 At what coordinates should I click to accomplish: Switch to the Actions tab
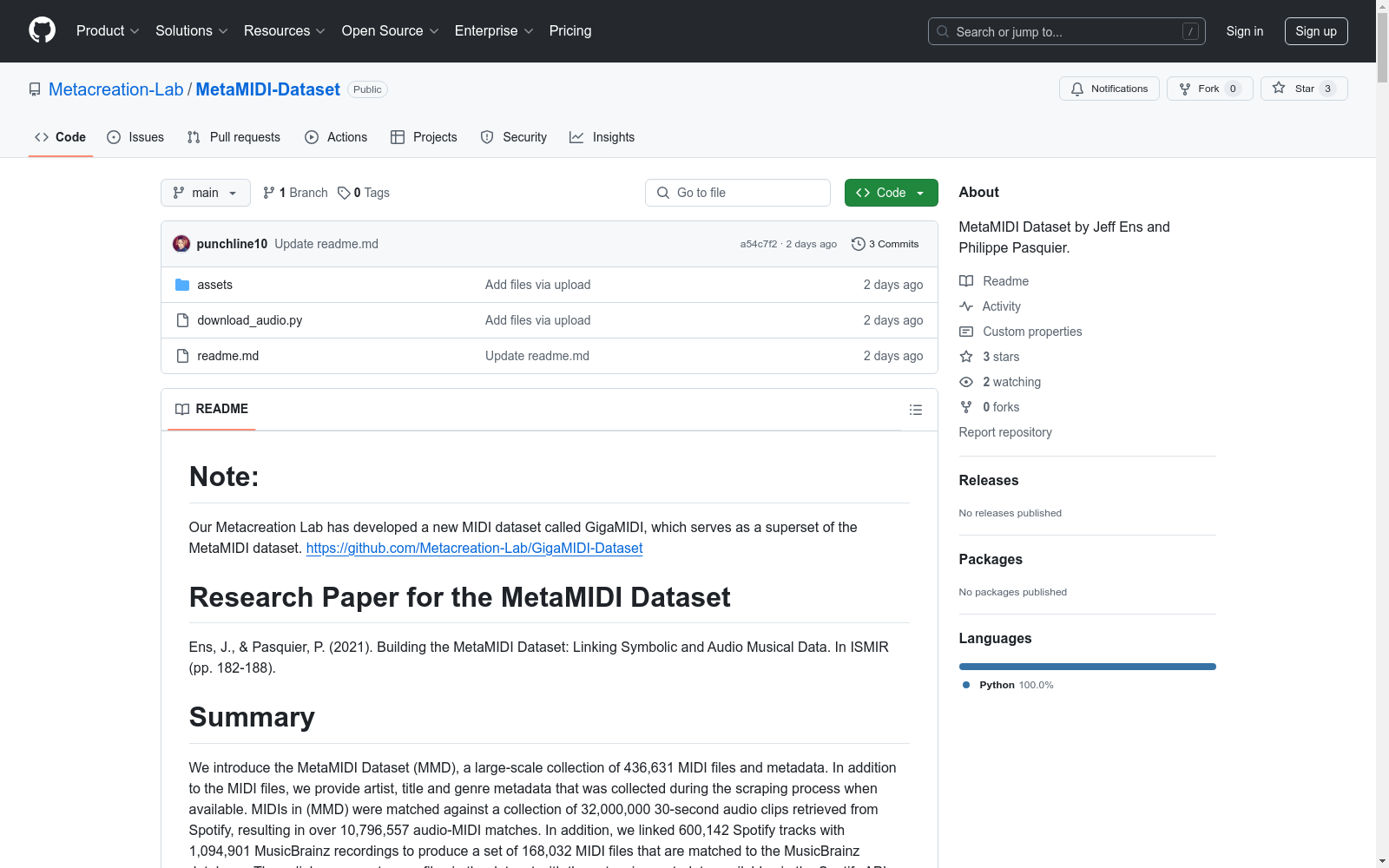click(x=336, y=137)
